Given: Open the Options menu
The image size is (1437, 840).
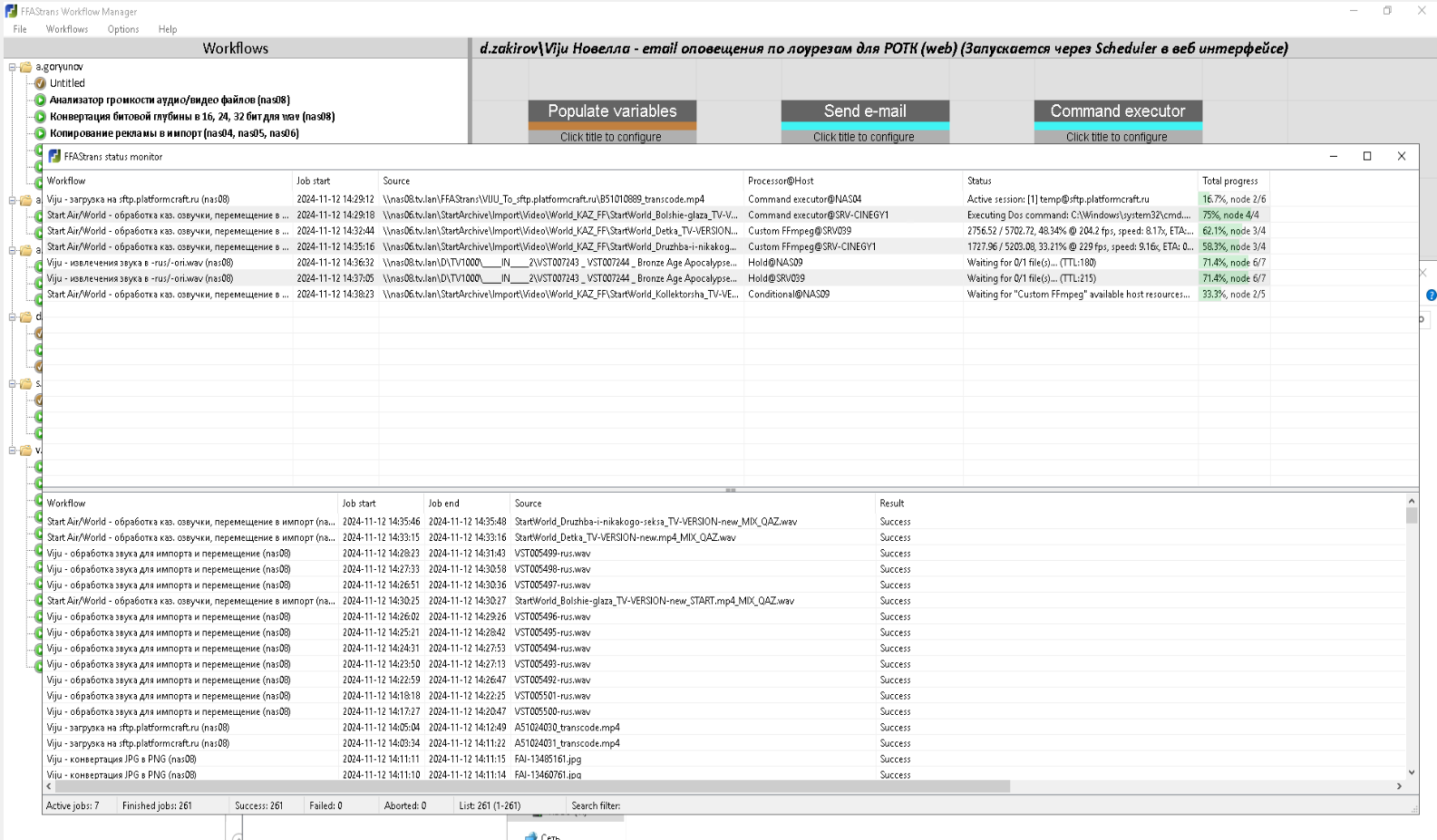Looking at the screenshot, I should 123,29.
